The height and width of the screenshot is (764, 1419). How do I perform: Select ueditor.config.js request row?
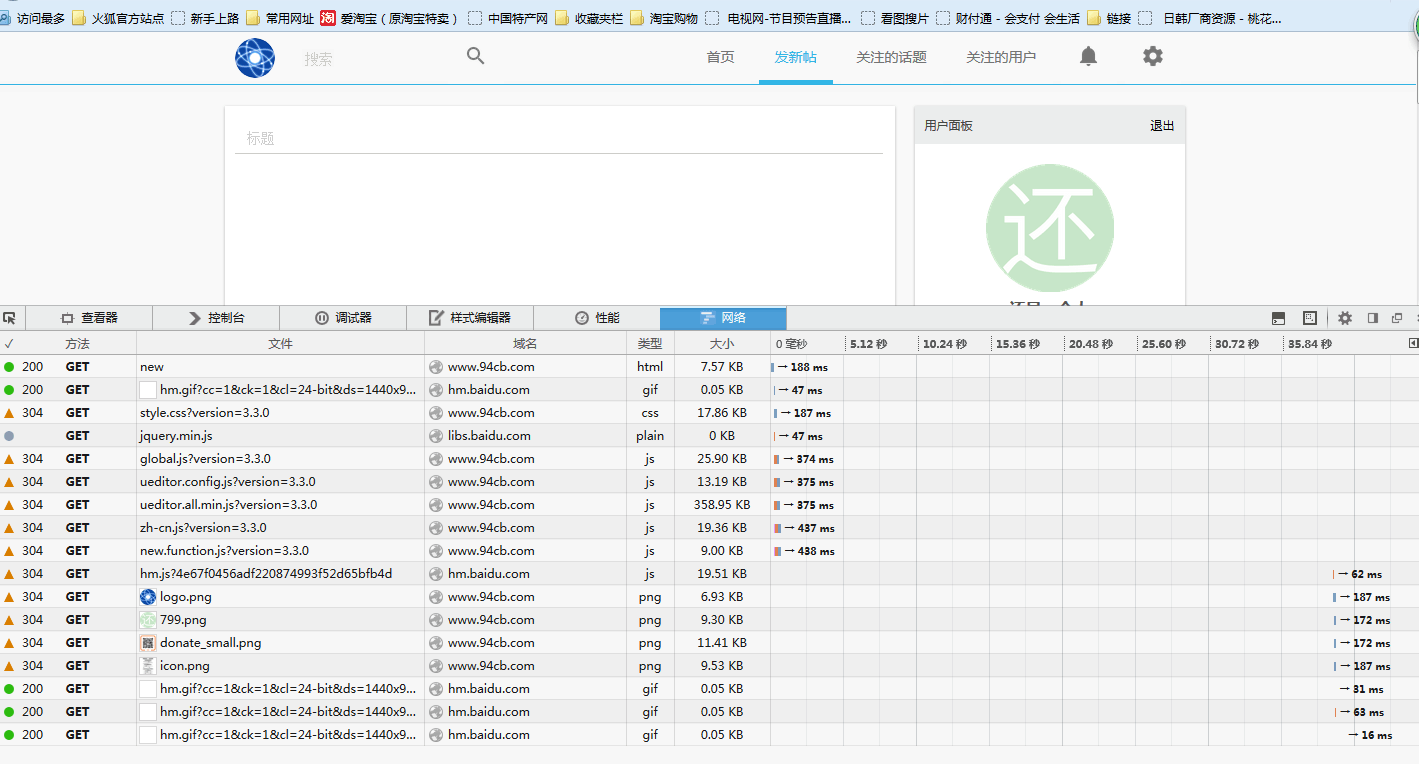[x=709, y=482]
